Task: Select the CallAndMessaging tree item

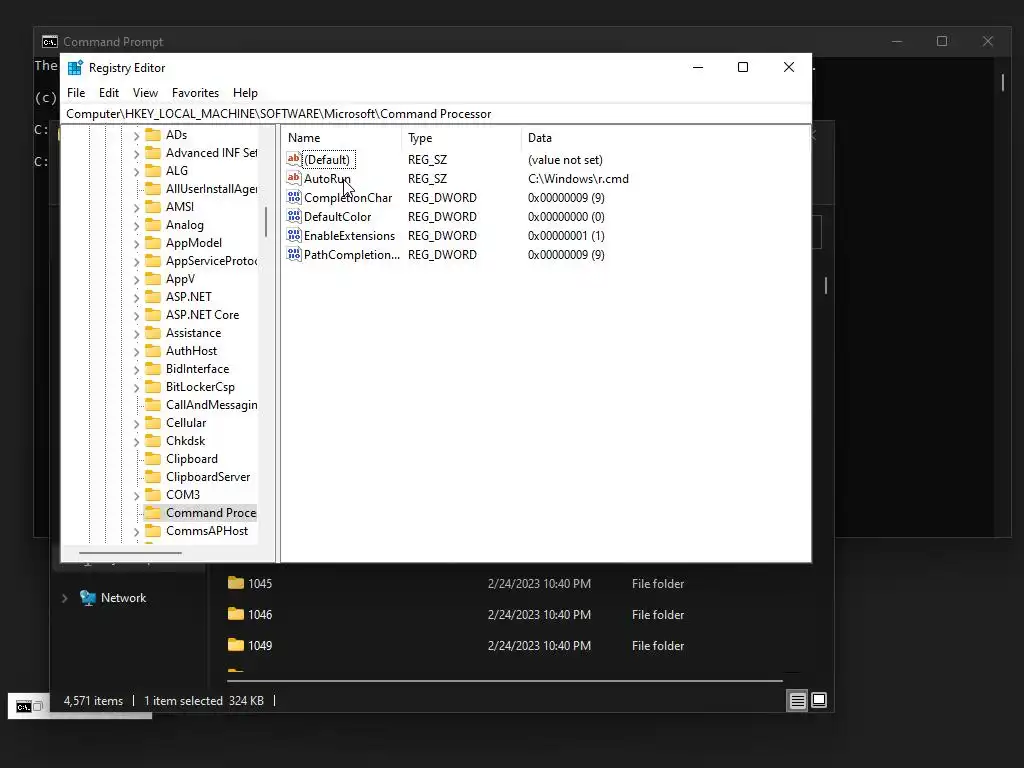Action: pyautogui.click(x=211, y=405)
